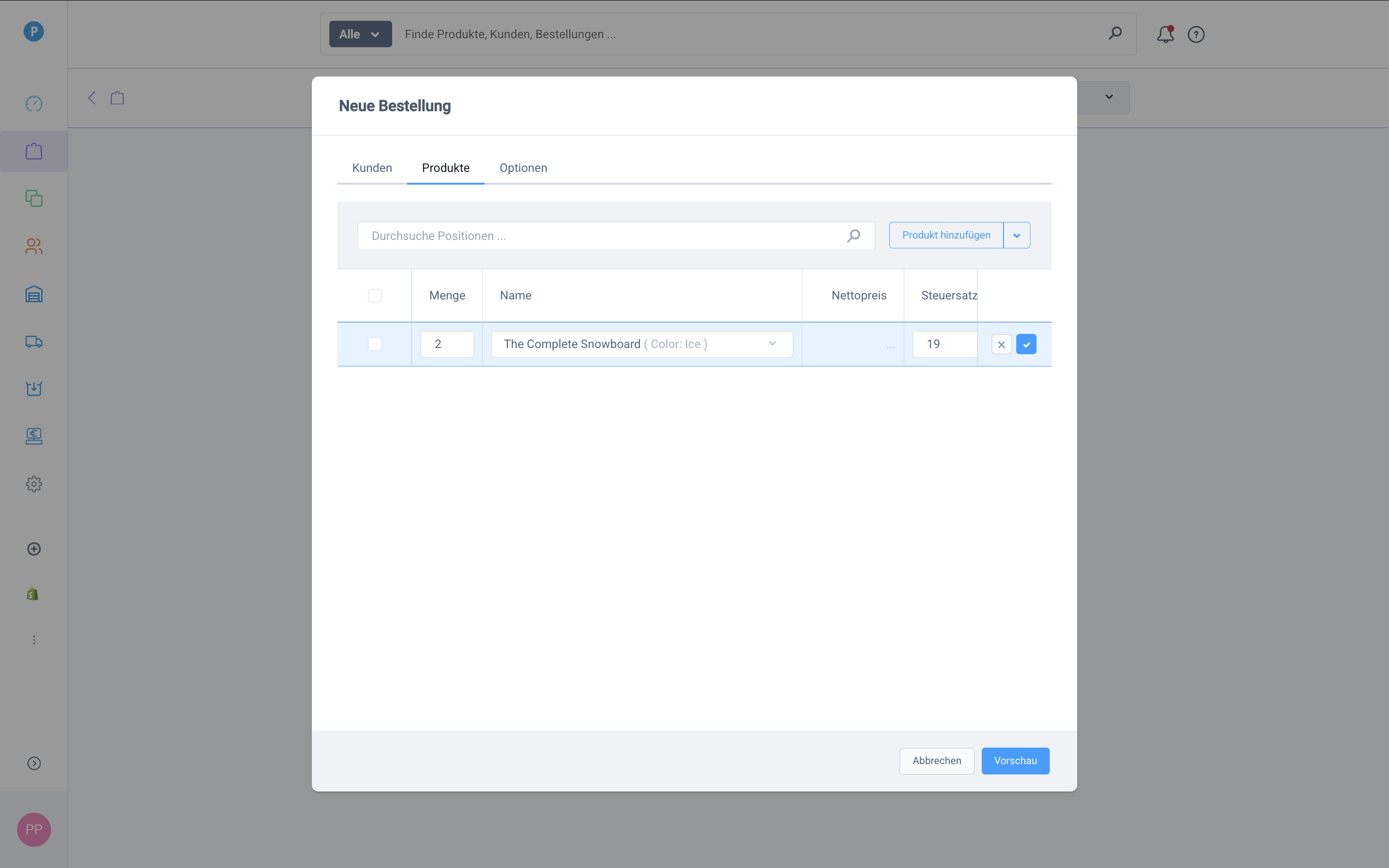This screenshot has height=868, width=1389.
Task: Check the Complete Snowboard row checkbox
Action: click(x=374, y=344)
